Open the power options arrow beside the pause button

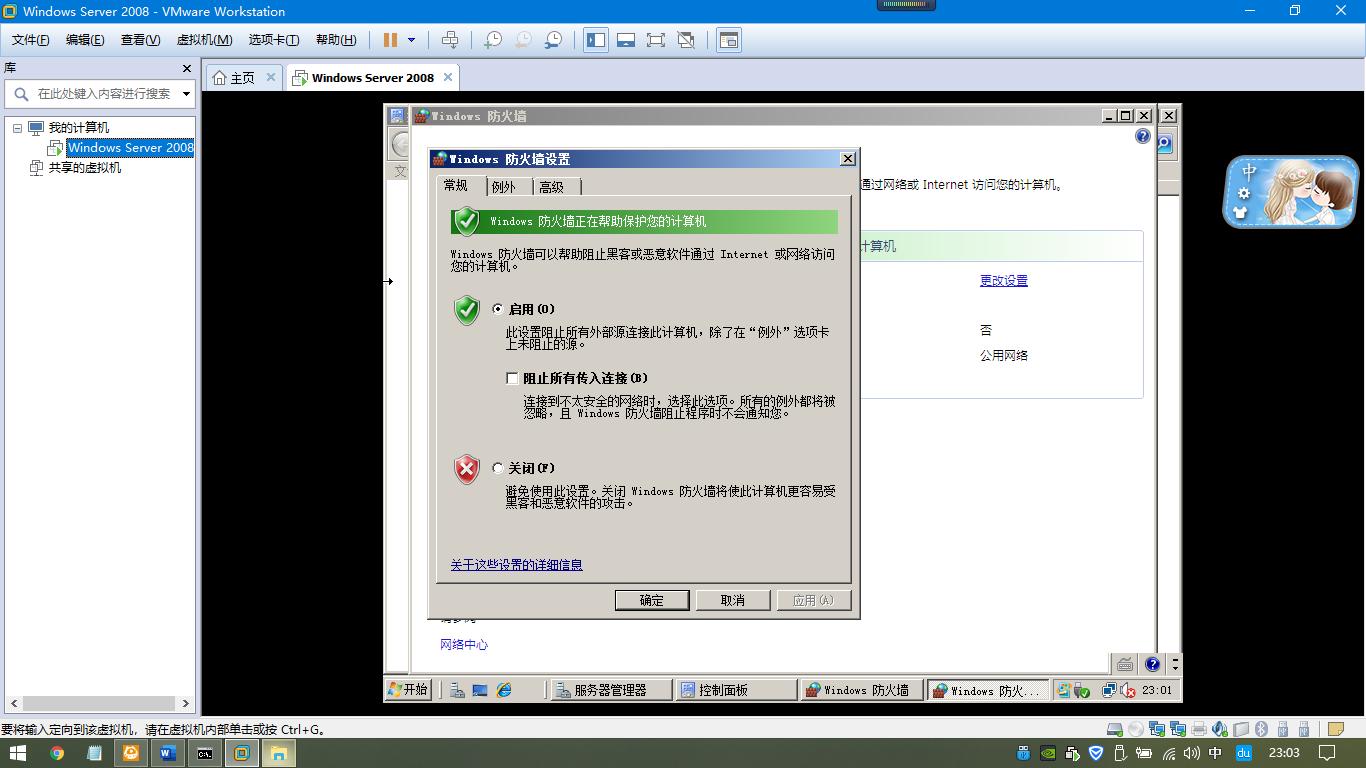point(411,40)
